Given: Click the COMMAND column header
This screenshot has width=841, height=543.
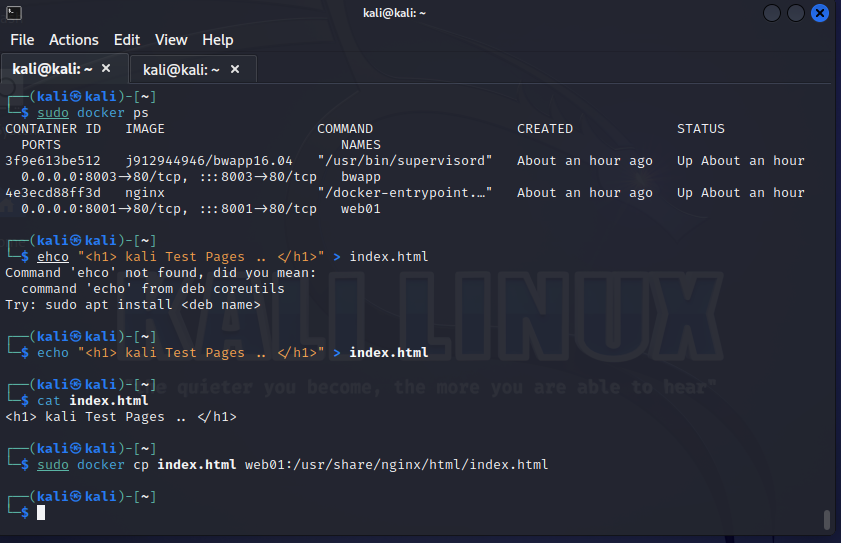Looking at the screenshot, I should coord(345,129).
